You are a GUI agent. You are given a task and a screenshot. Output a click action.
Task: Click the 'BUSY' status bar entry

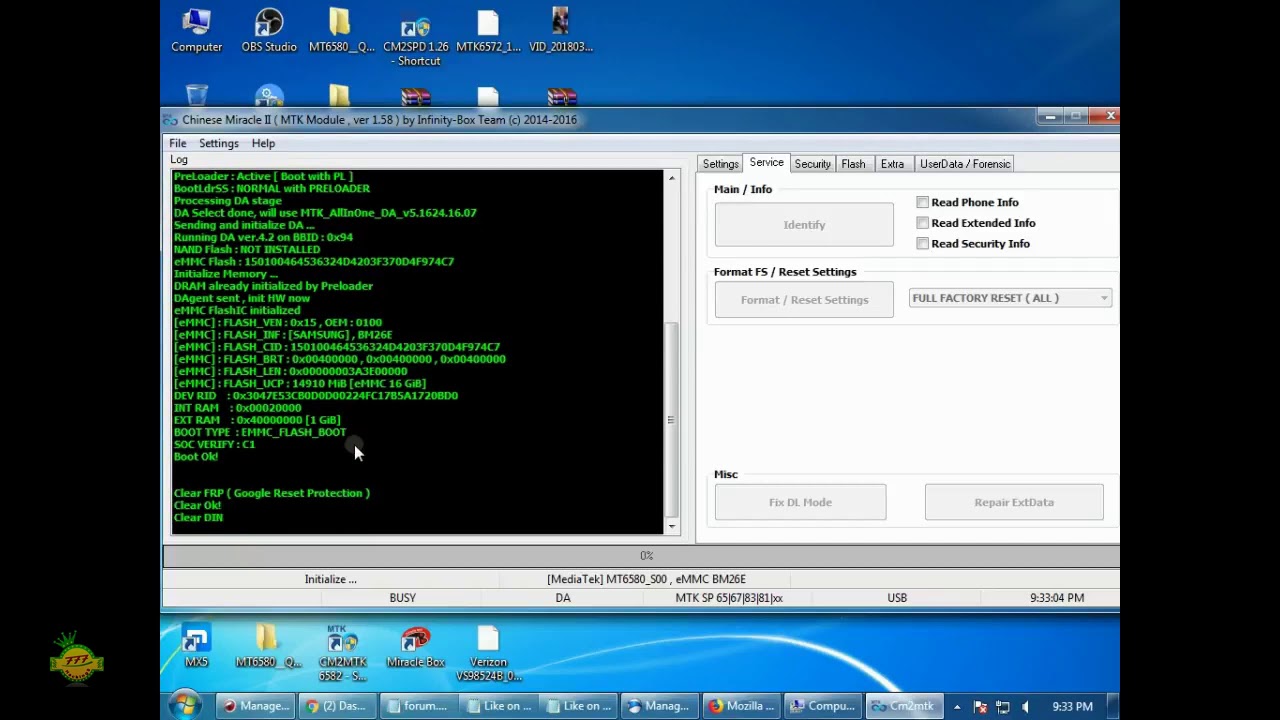[x=402, y=598]
